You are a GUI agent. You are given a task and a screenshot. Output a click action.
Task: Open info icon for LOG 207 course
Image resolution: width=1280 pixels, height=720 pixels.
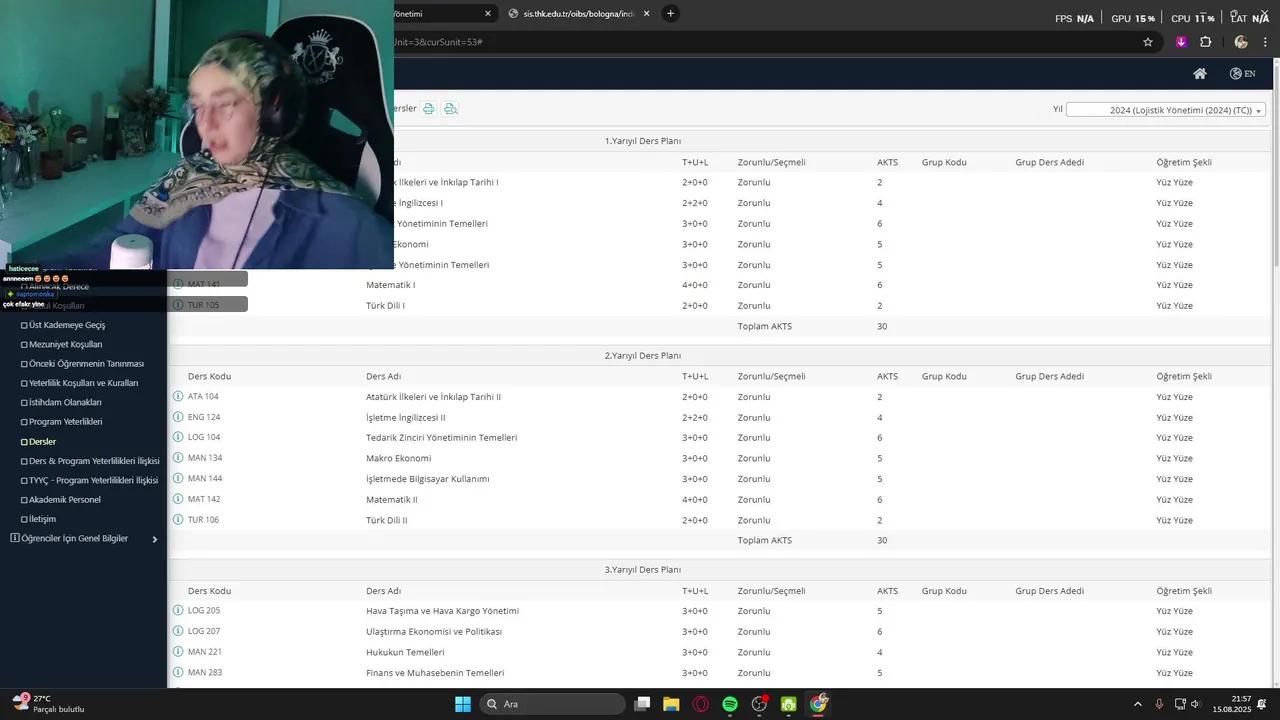178,632
